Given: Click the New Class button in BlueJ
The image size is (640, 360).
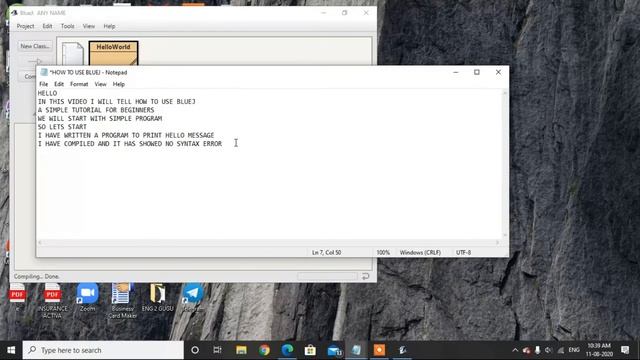Looking at the screenshot, I should pyautogui.click(x=35, y=46).
